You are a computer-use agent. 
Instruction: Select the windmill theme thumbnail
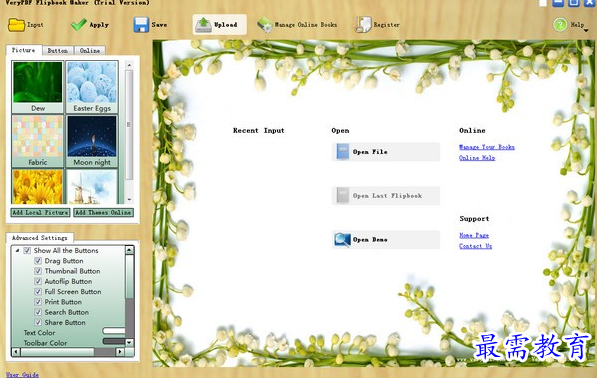tap(92, 187)
